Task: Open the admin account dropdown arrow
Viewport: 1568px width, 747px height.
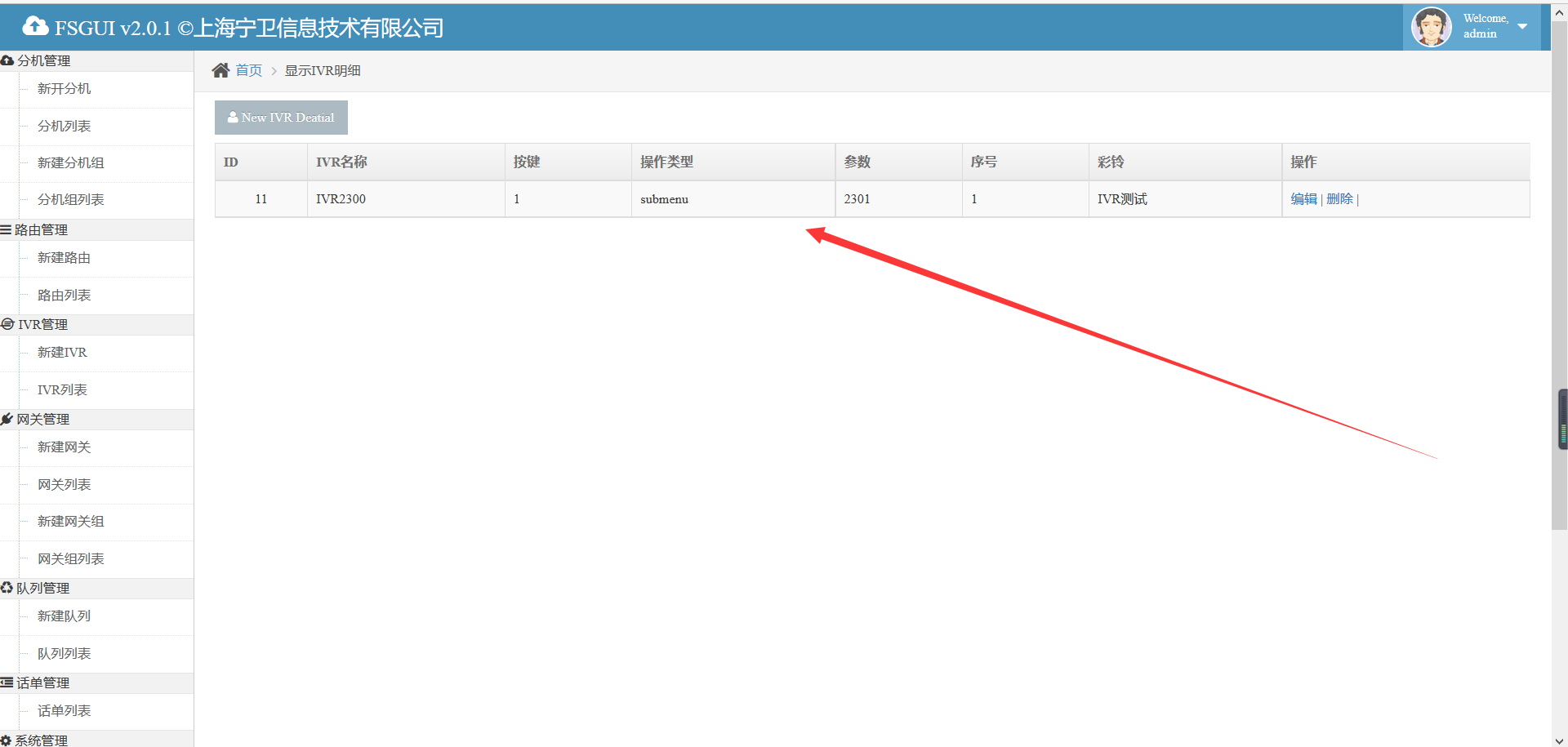Action: pos(1522,27)
